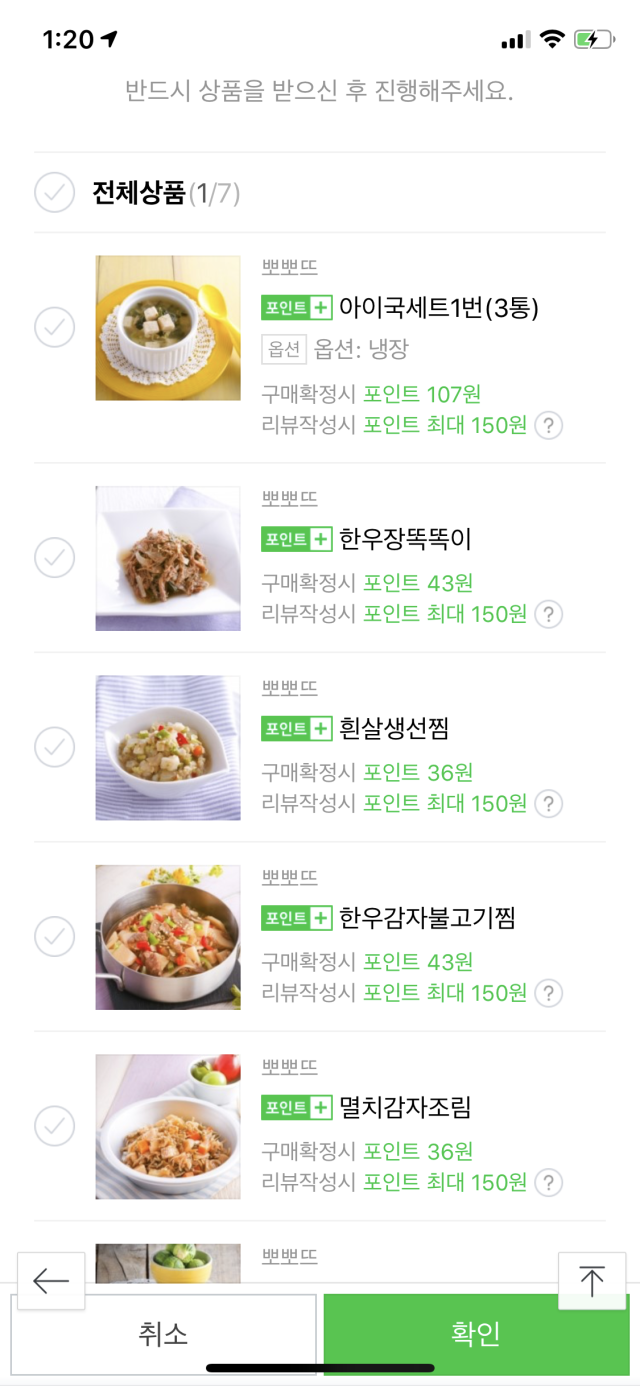
Task: Tap the 멸치감자조림 product thumbnail
Action: click(x=168, y=1127)
